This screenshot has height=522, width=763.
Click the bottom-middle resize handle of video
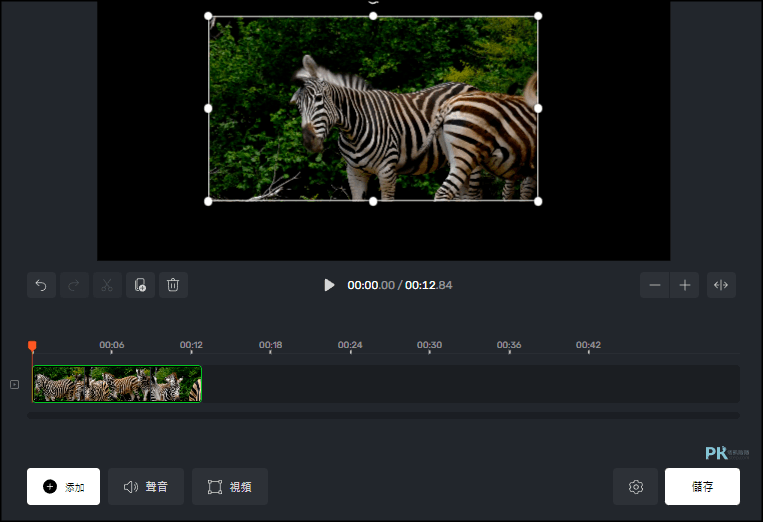click(373, 201)
